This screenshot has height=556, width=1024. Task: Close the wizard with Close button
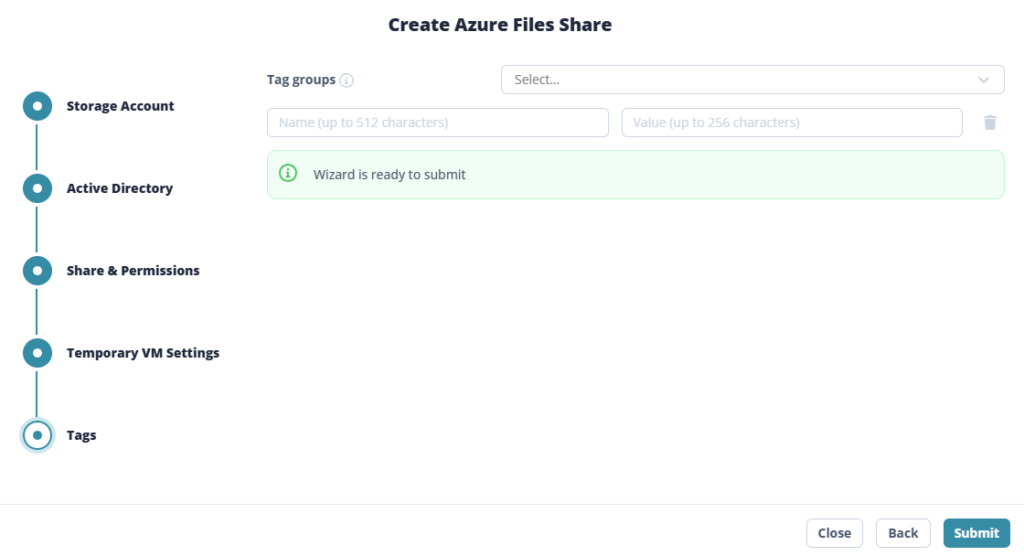pos(835,533)
